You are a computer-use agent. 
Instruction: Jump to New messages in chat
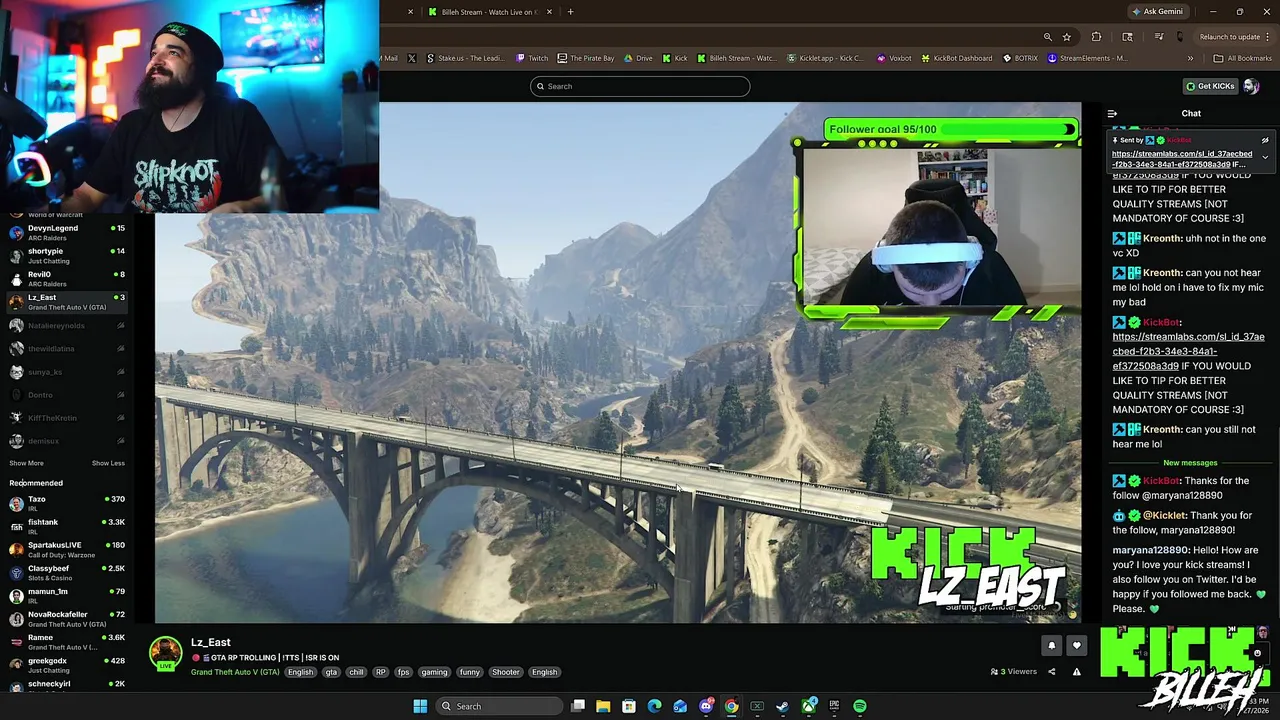point(1190,463)
